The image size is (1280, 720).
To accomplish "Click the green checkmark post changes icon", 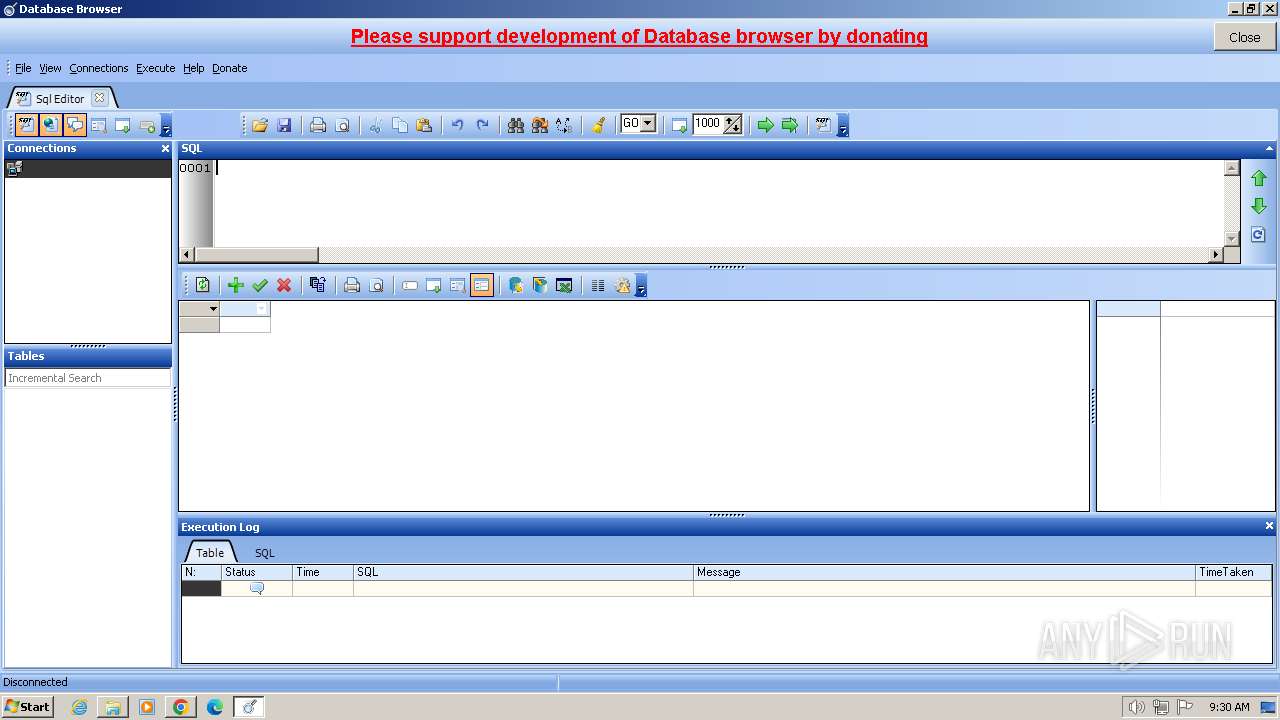I will (x=260, y=285).
